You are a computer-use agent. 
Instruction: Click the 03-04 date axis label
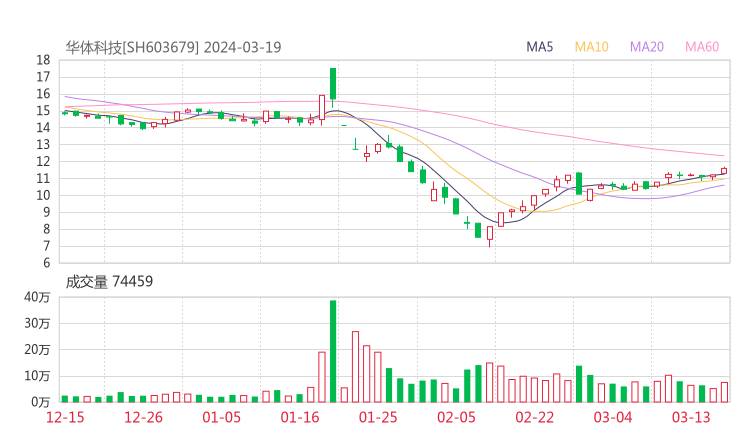click(613, 417)
